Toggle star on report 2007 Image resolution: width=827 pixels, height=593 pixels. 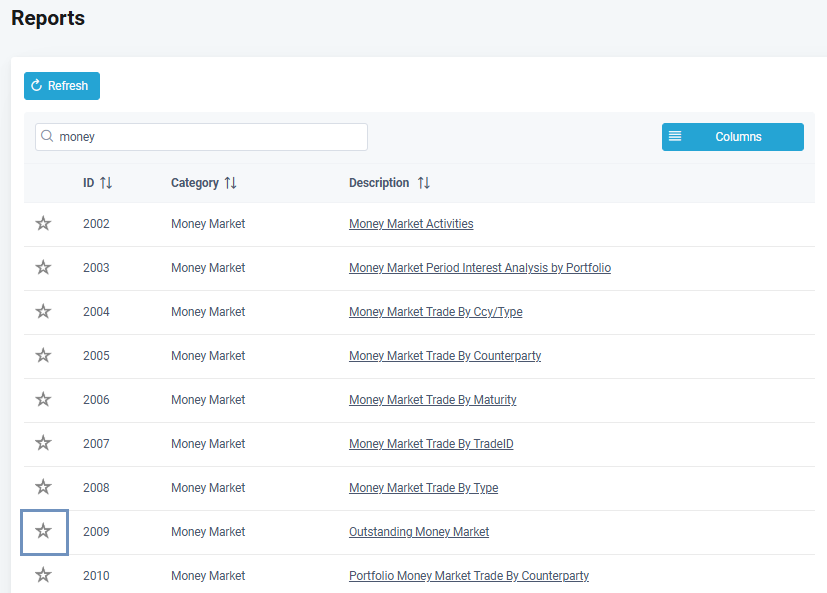[43, 444]
